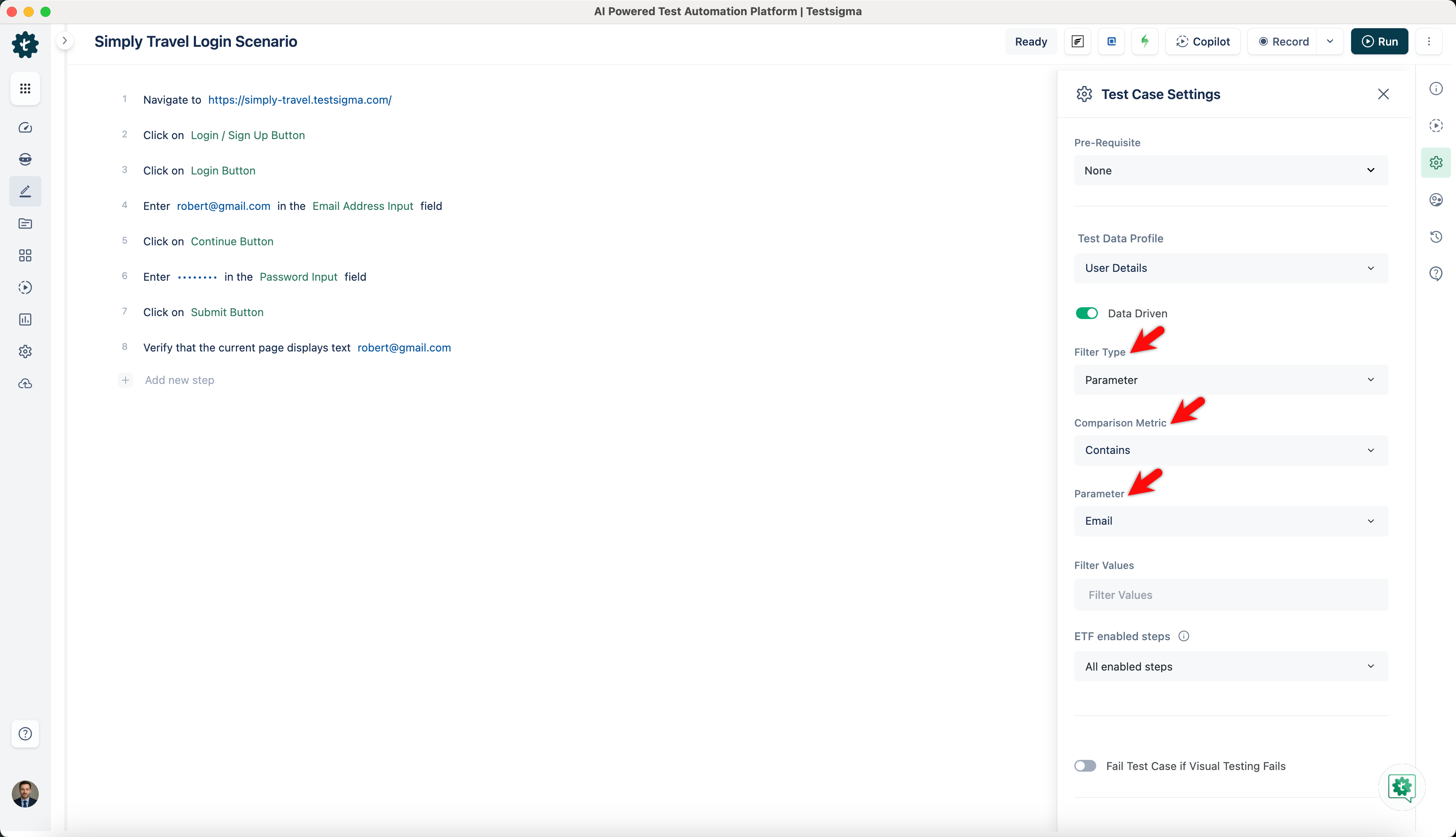This screenshot has width=1456, height=837.
Task: Click the Run button
Action: (1379, 41)
